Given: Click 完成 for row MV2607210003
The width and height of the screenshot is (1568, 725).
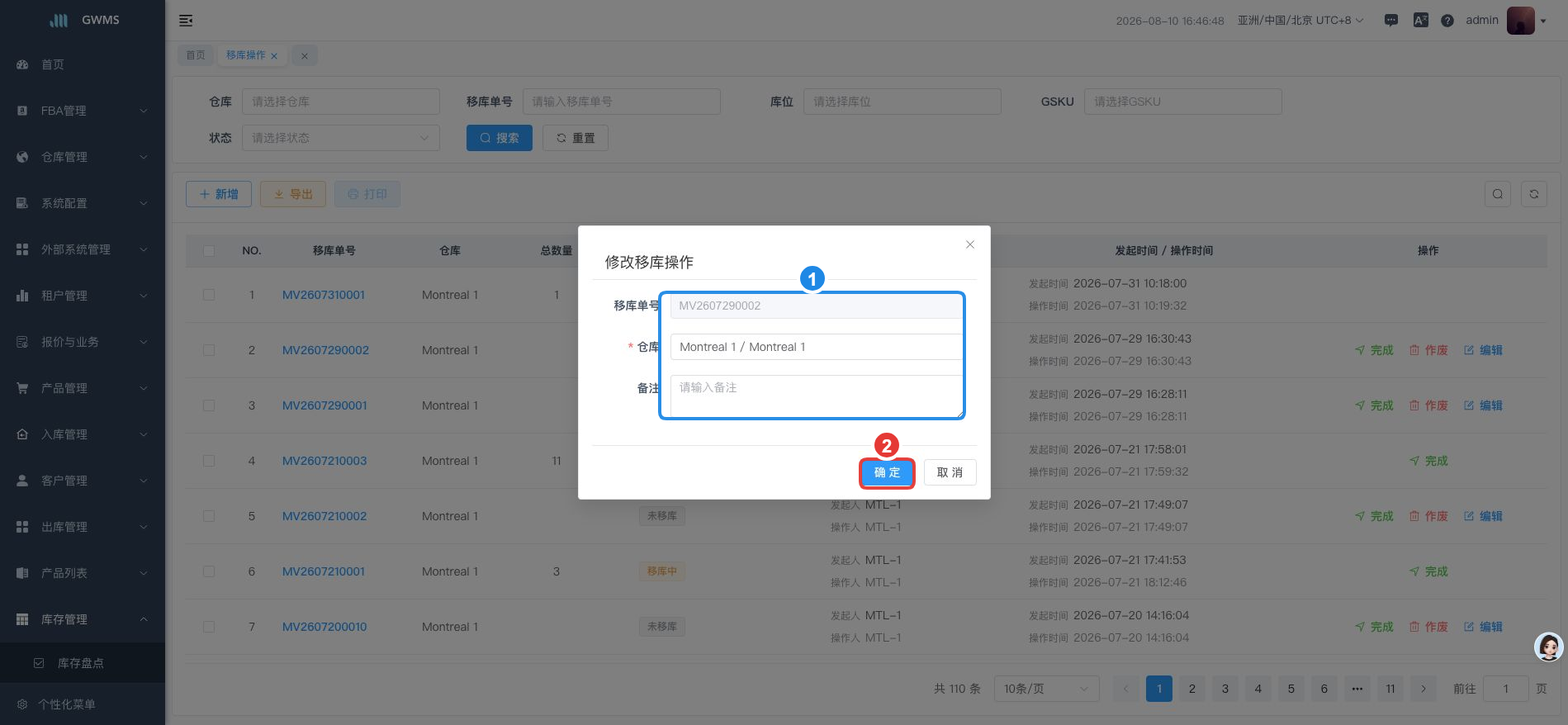Looking at the screenshot, I should click(1428, 461).
